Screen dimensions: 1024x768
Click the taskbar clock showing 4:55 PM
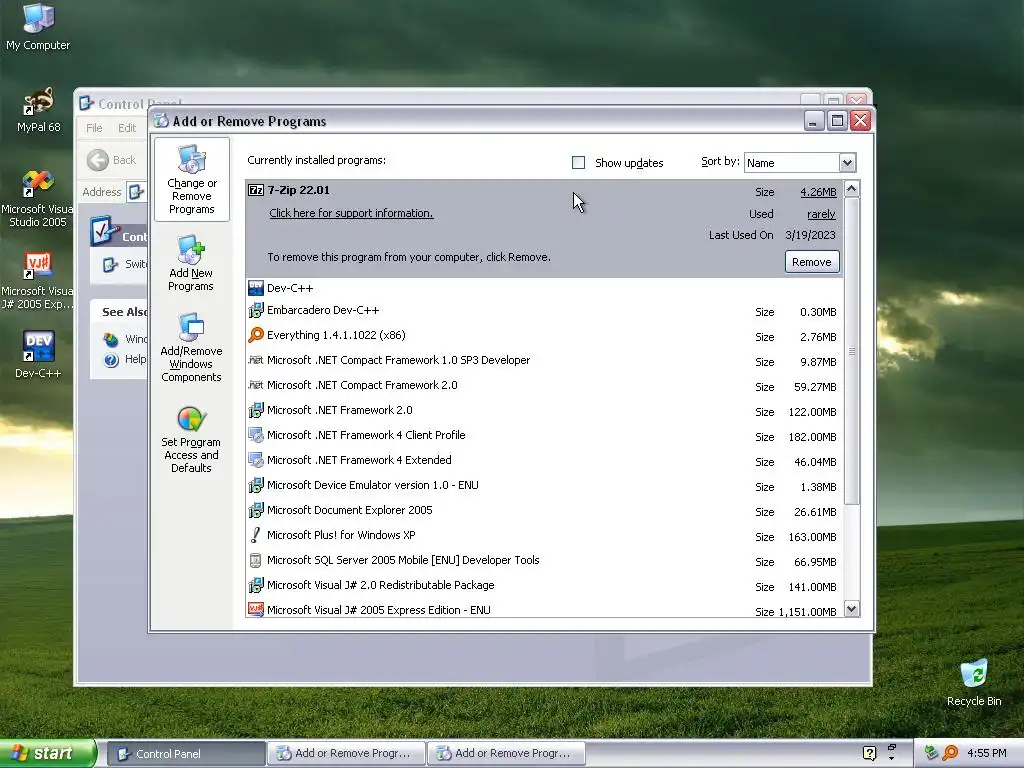[986, 754]
